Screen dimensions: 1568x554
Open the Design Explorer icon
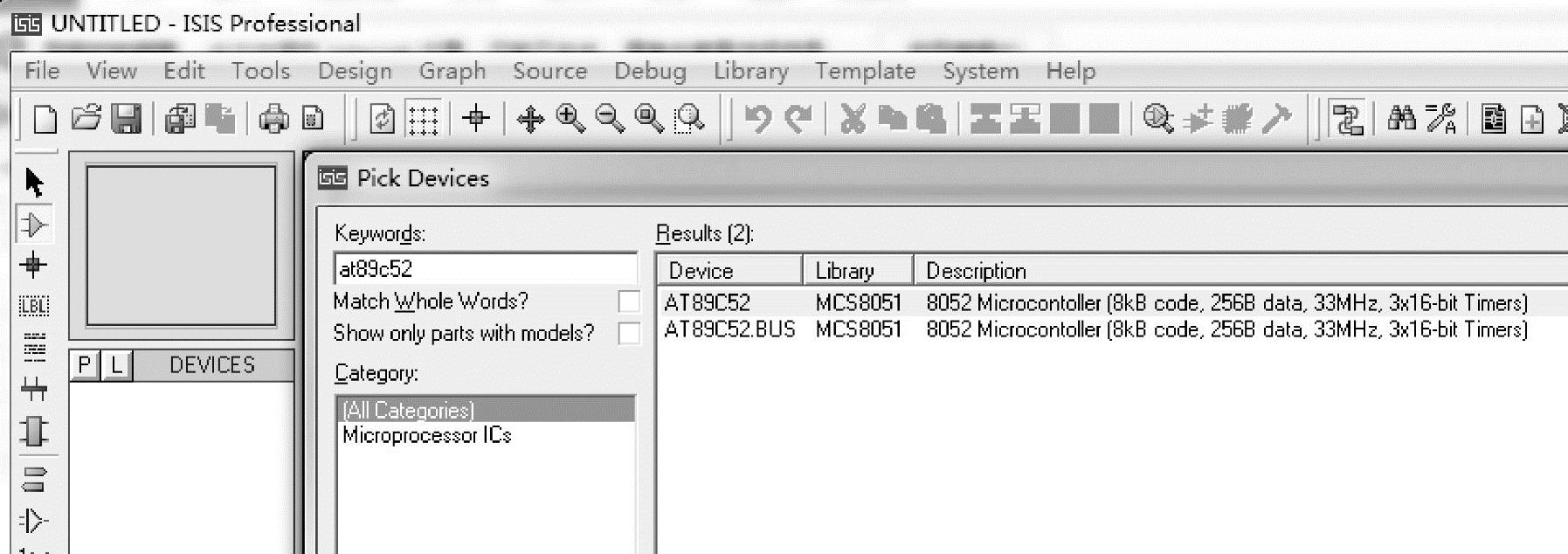1494,118
